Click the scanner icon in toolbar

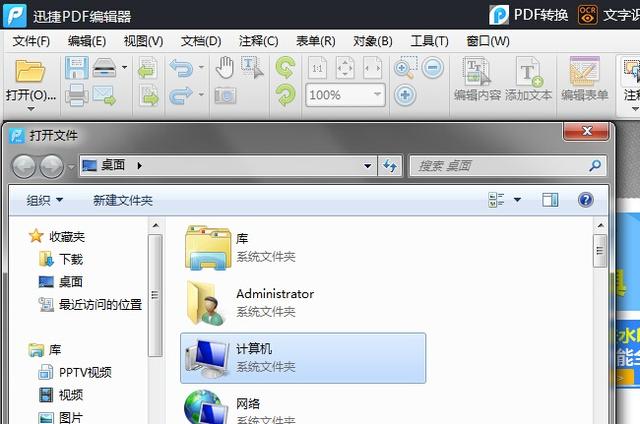click(x=104, y=68)
